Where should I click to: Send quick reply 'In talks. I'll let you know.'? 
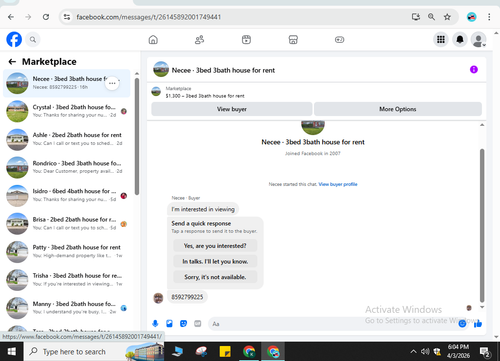tap(215, 261)
